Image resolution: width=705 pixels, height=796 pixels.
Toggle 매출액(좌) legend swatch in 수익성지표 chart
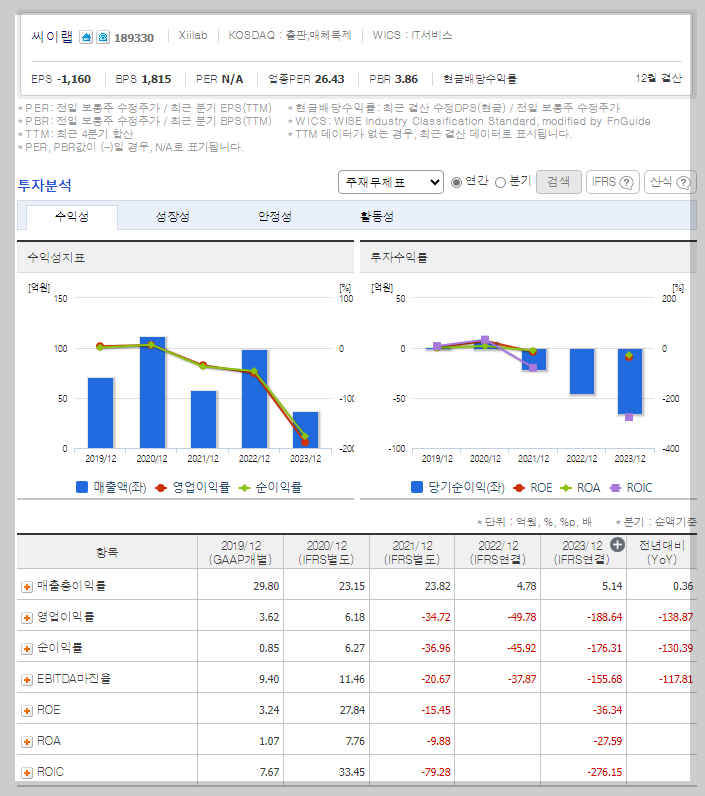click(x=82, y=487)
